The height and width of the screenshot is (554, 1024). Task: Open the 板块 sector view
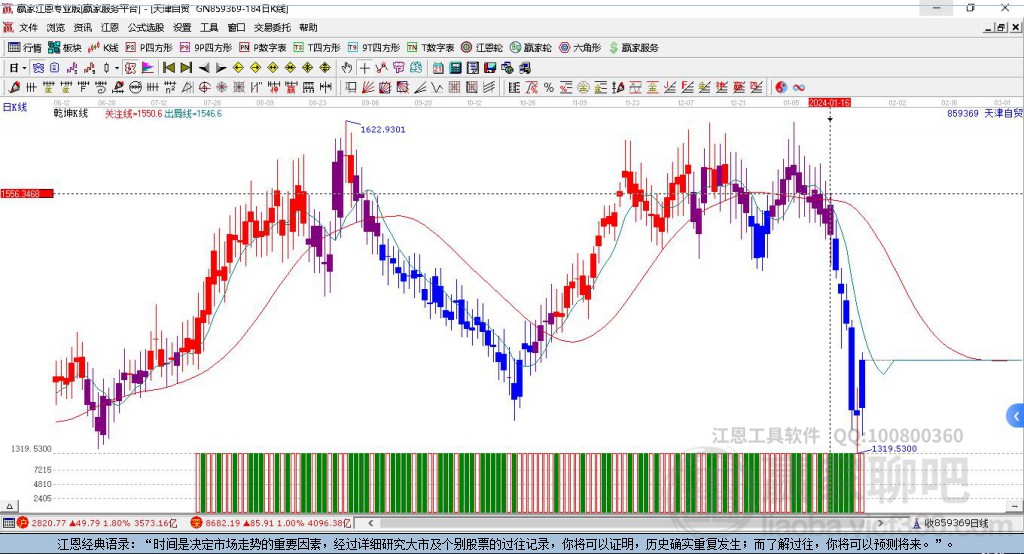[65, 48]
